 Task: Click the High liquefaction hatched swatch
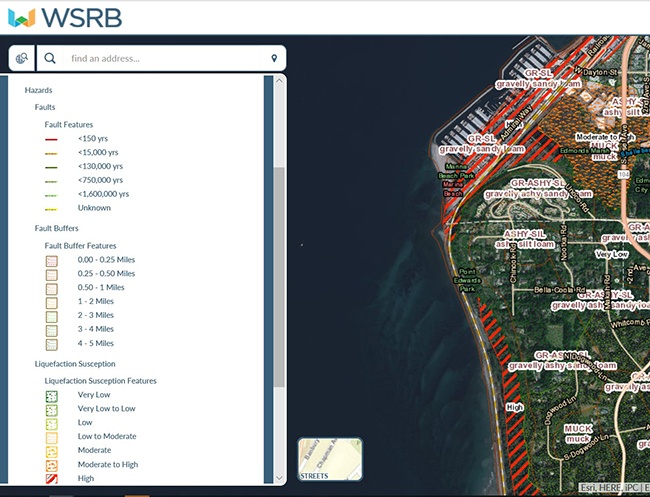[x=52, y=479]
